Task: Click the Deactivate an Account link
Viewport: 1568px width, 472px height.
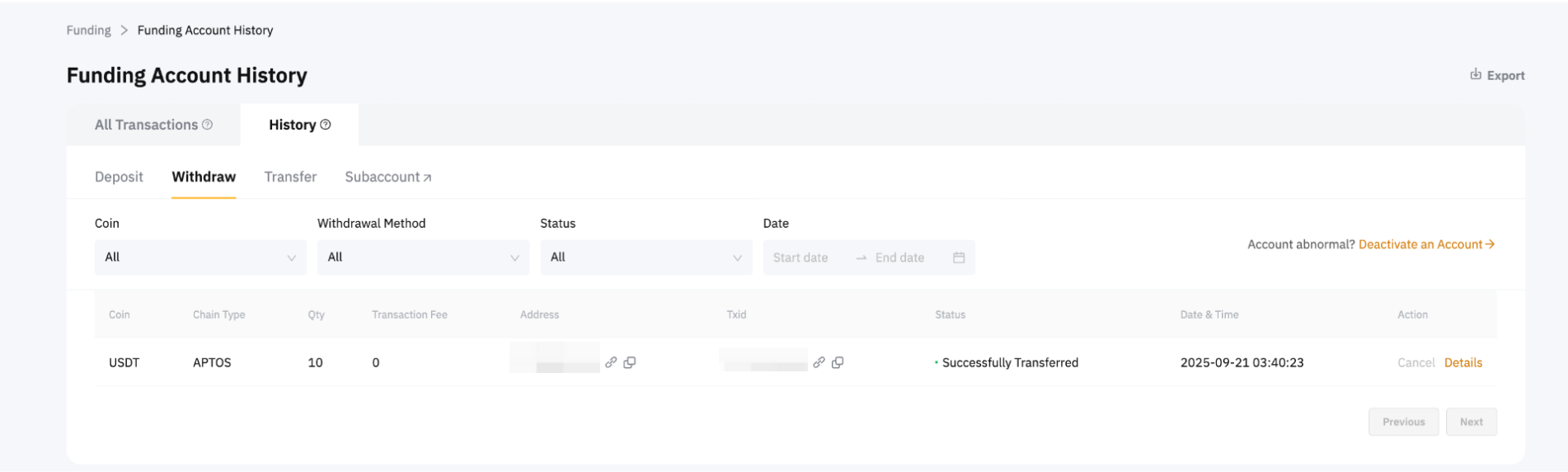Action: 1425,244
